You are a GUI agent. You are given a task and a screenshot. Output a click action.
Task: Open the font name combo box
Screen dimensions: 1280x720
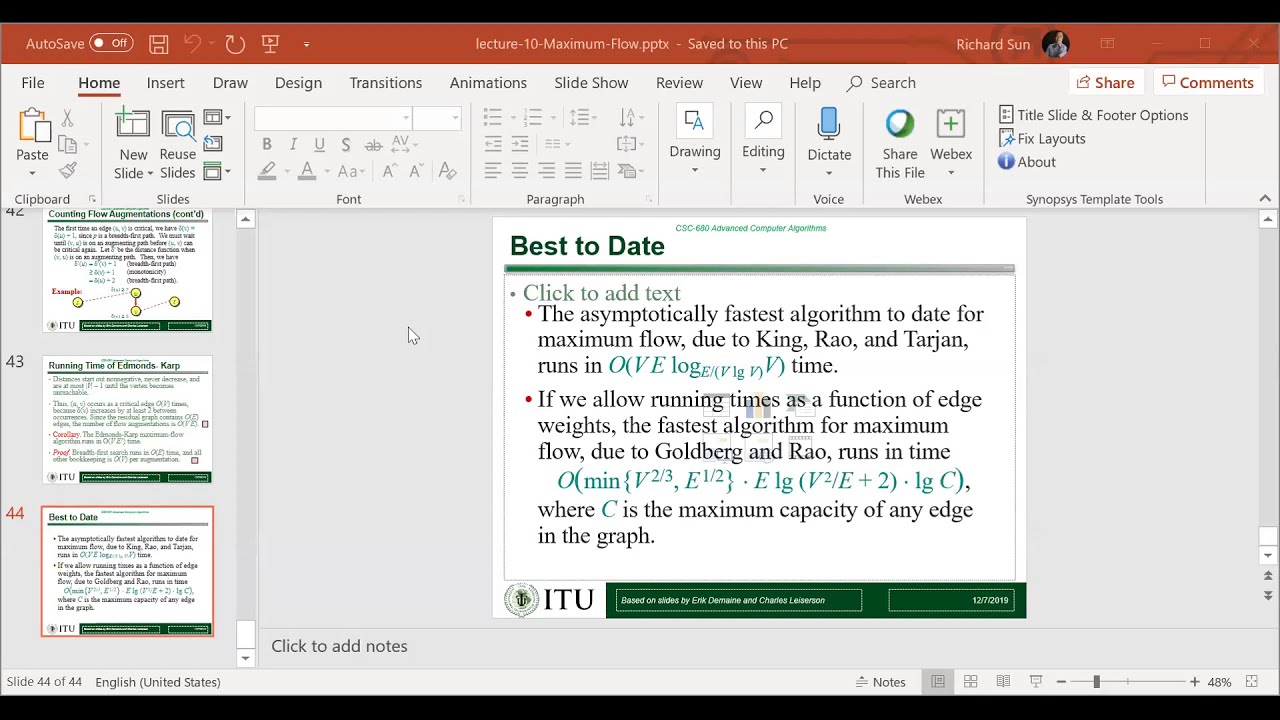coord(333,119)
